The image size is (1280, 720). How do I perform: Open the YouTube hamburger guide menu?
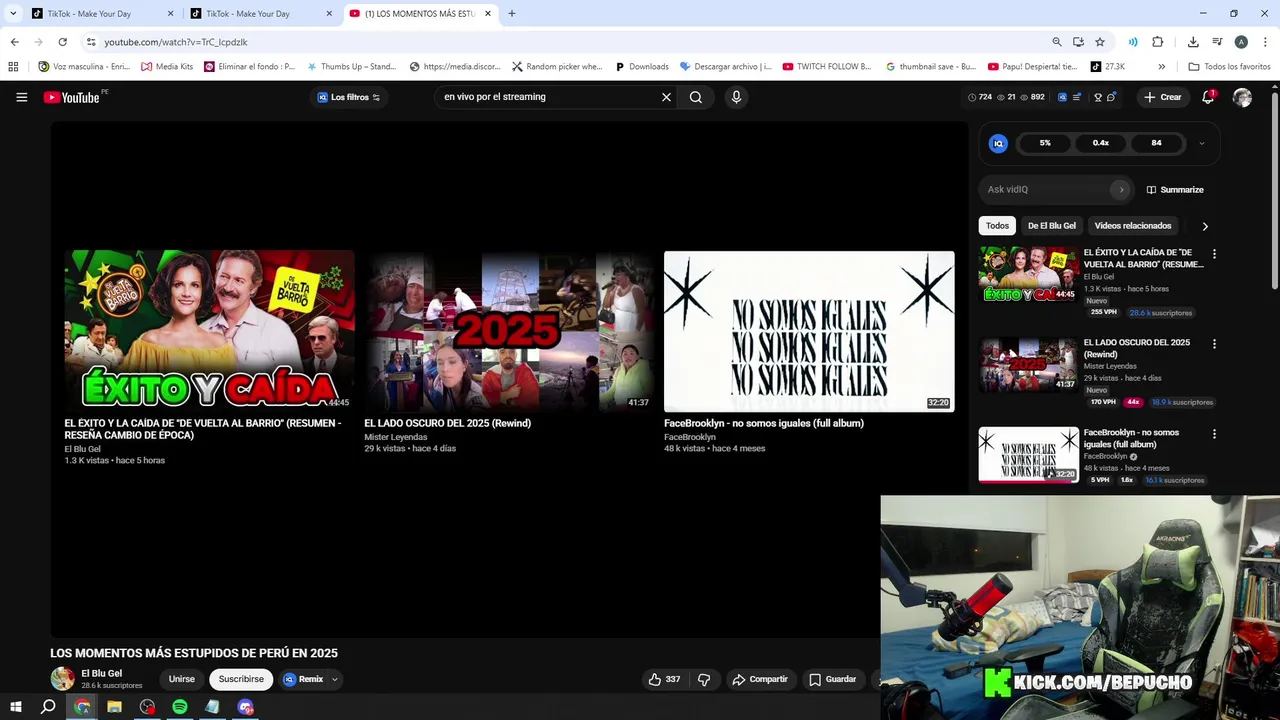21,97
